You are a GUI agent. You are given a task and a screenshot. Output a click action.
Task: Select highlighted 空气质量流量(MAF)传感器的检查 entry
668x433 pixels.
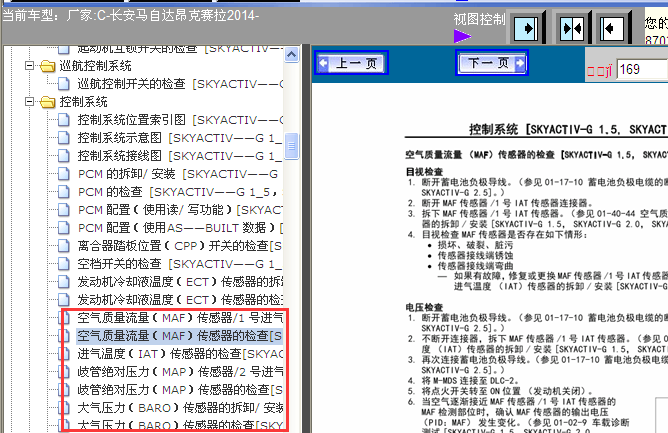click(180, 336)
